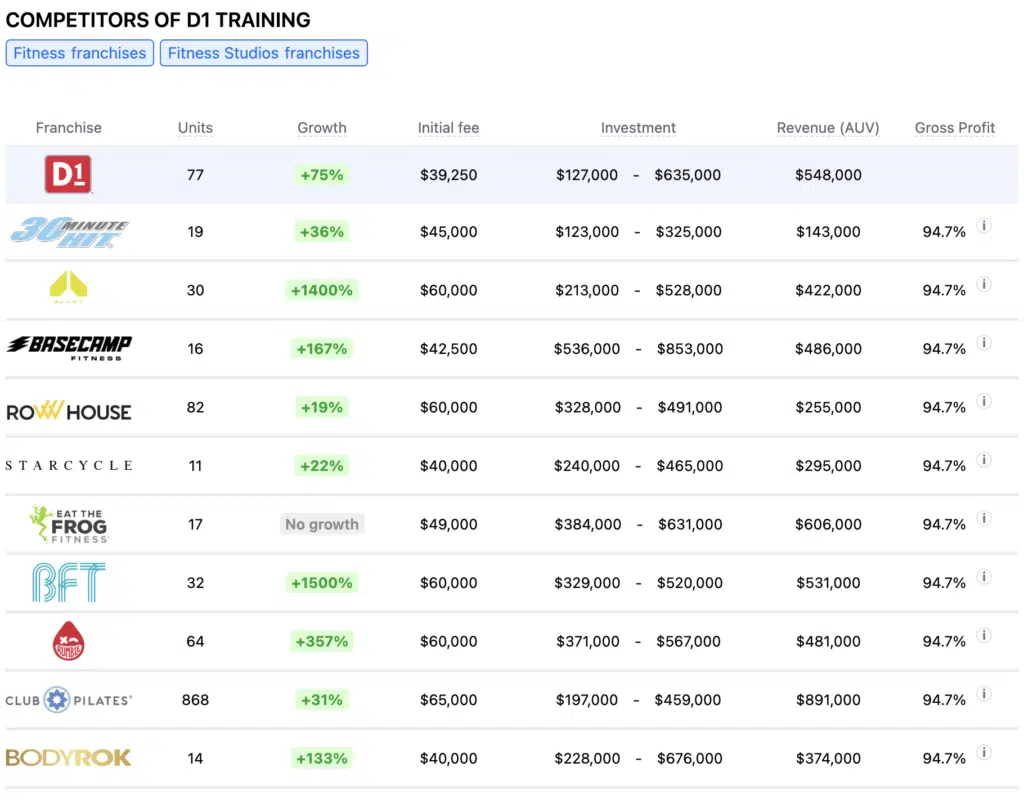Viewport: 1024px width, 799px height.
Task: Click the info icon next to BFT gross profit
Action: (x=984, y=577)
